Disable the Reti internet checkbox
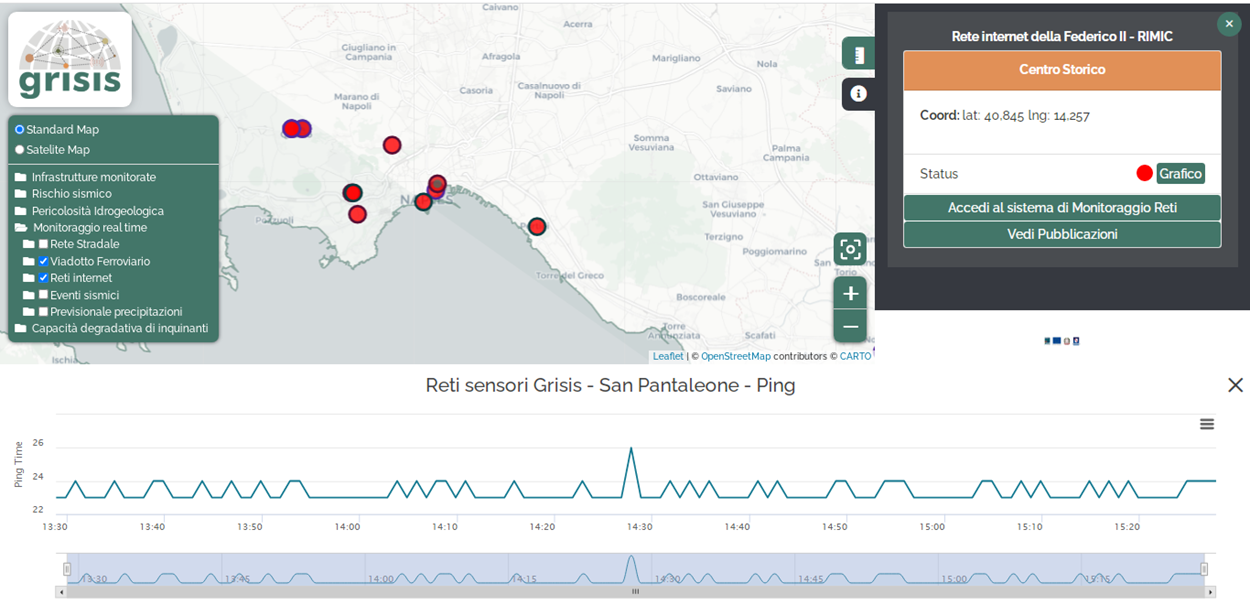 (43, 278)
